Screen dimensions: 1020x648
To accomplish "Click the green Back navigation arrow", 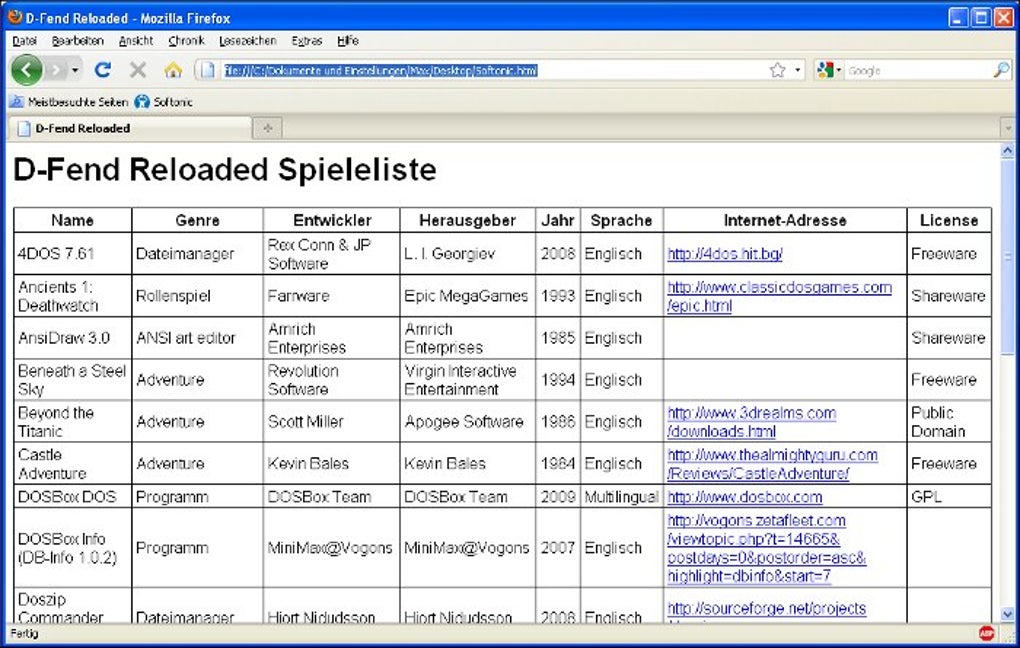I will click(x=26, y=70).
